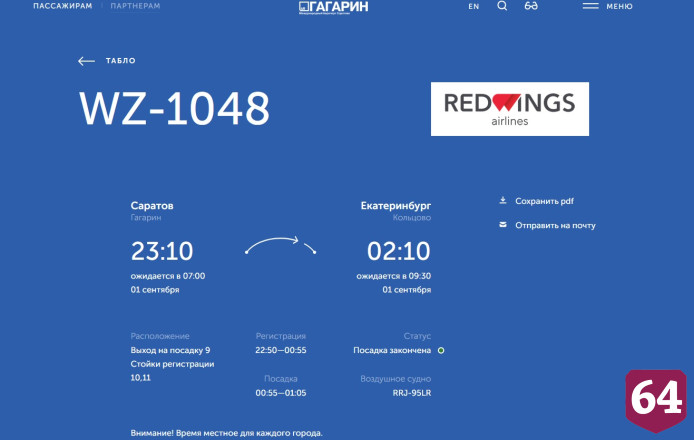
Task: Click the Регистрация label
Action: 281,336
